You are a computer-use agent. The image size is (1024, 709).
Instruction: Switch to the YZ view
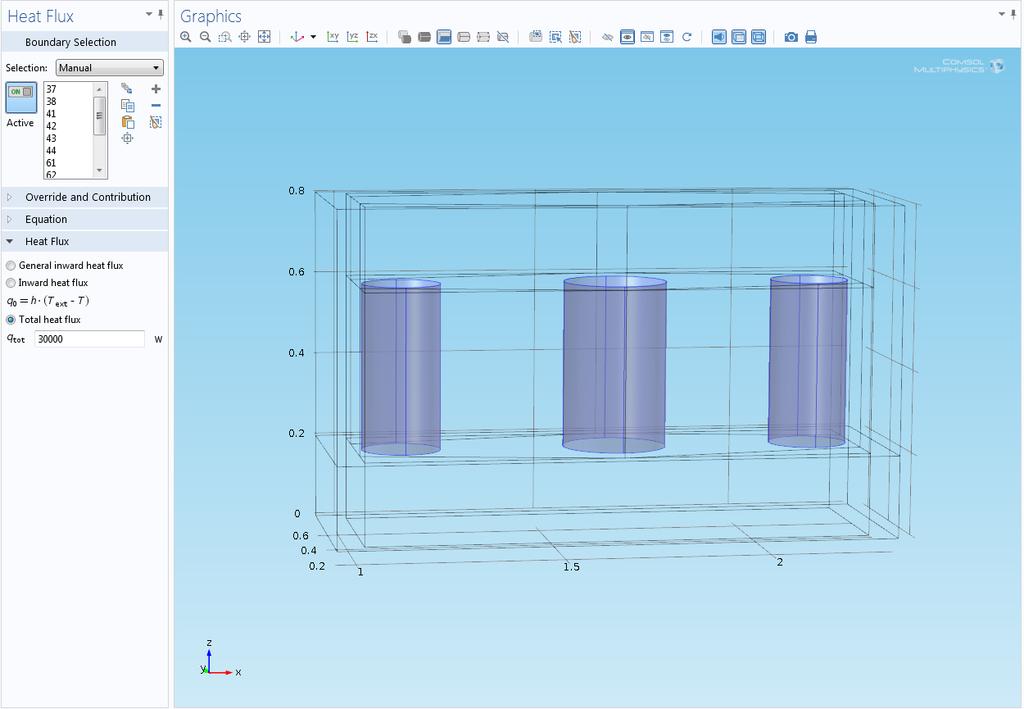pos(353,37)
